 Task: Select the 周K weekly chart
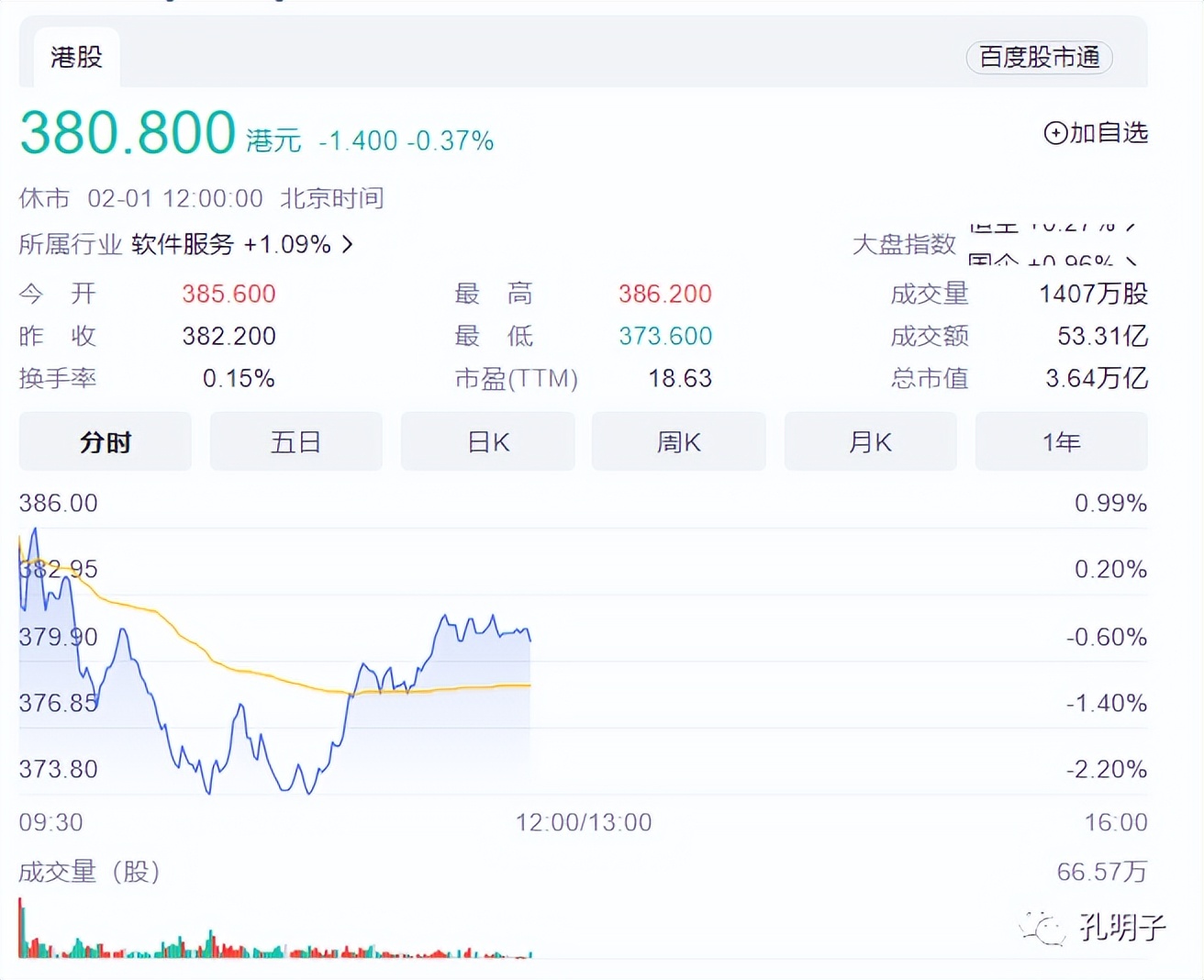pyautogui.click(x=678, y=441)
